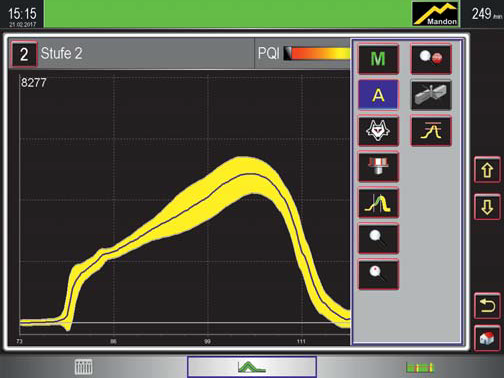Open the bar status tab at bottom right

tap(420, 367)
